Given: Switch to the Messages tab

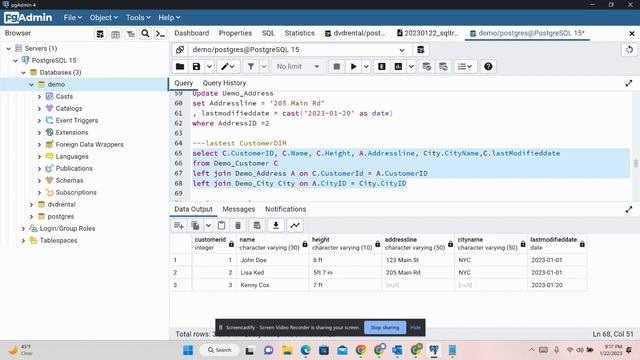Looking at the screenshot, I should [239, 209].
